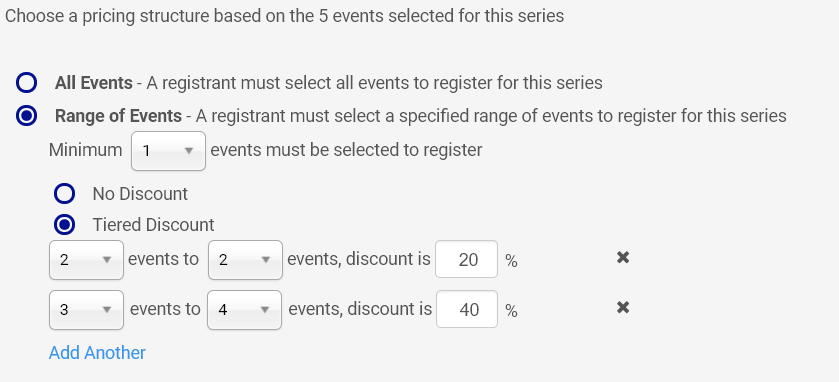This screenshot has height=382, width=839.
Task: Select the All Events radio button
Action: tap(26, 83)
